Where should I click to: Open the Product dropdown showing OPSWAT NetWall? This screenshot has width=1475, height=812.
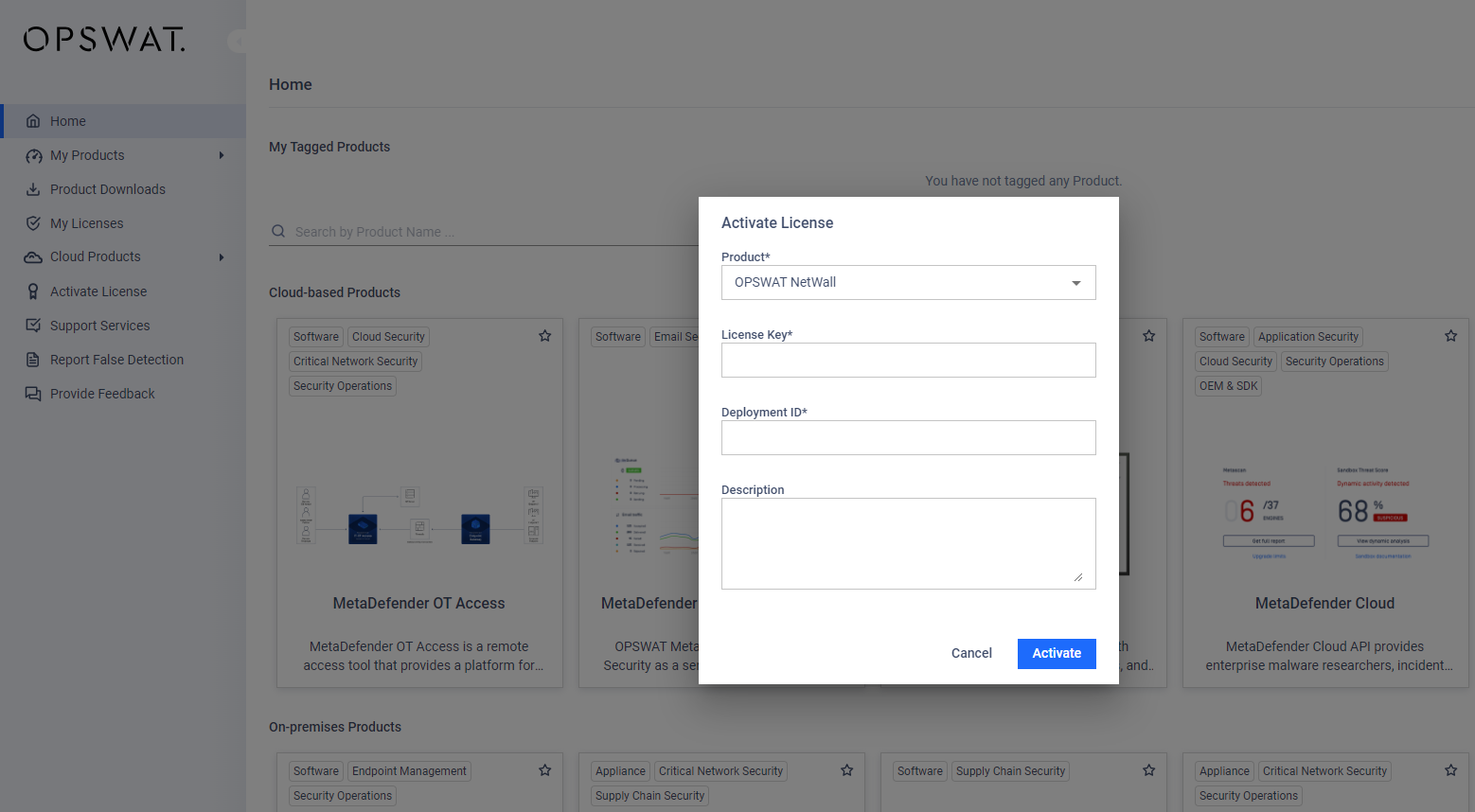pos(909,282)
